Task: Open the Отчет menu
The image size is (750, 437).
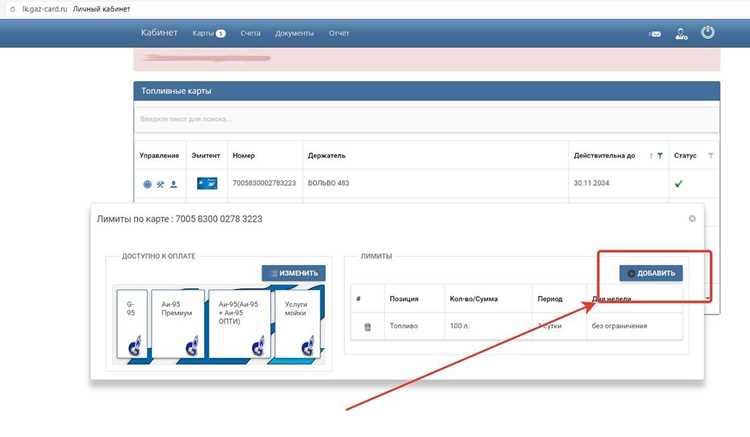Action: (x=339, y=33)
